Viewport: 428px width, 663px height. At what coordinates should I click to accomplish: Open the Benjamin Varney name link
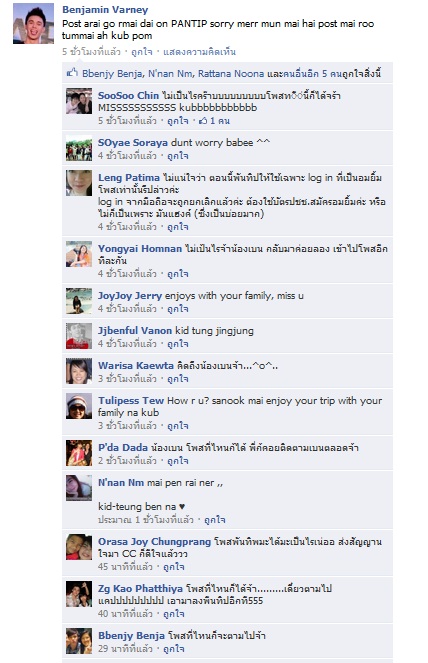point(105,10)
